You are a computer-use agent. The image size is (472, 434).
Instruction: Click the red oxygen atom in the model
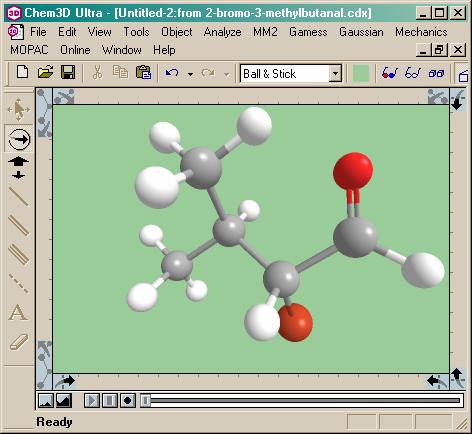[x=353, y=171]
